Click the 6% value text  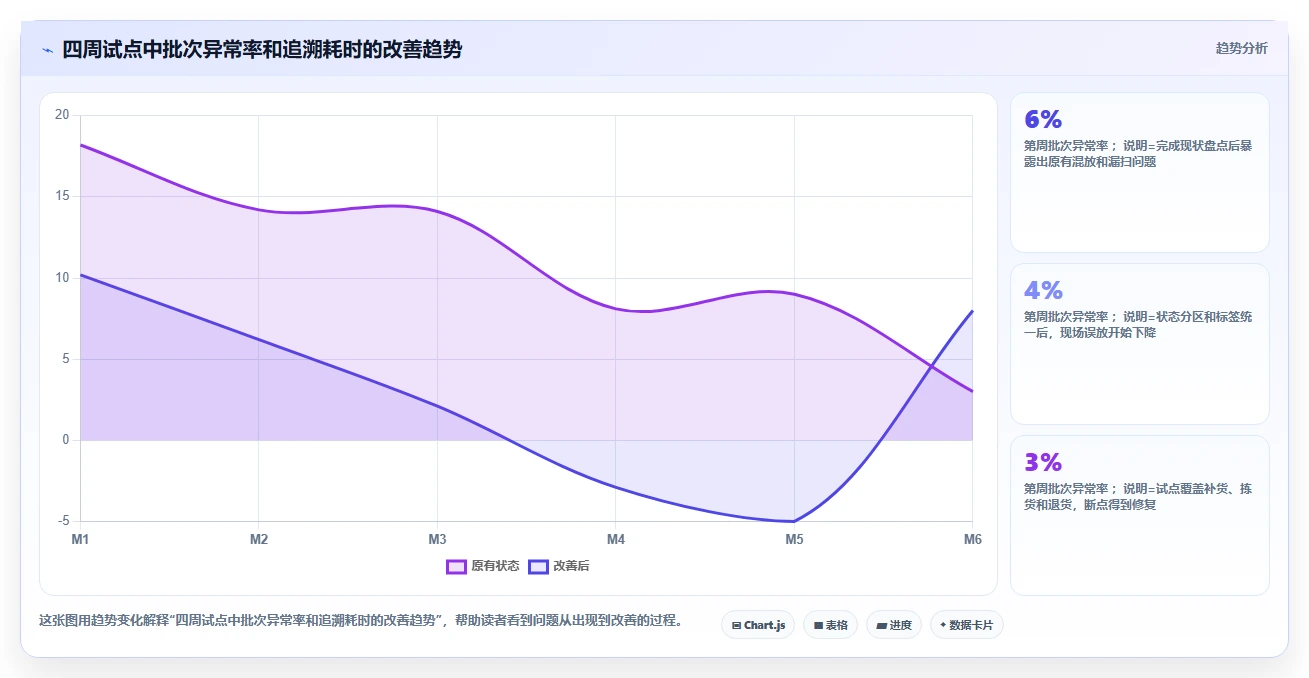coord(1043,119)
